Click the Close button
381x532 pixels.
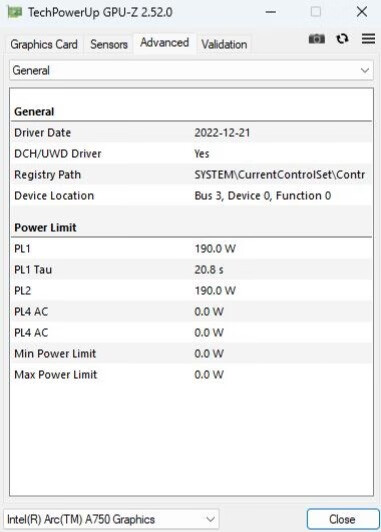tap(342, 519)
